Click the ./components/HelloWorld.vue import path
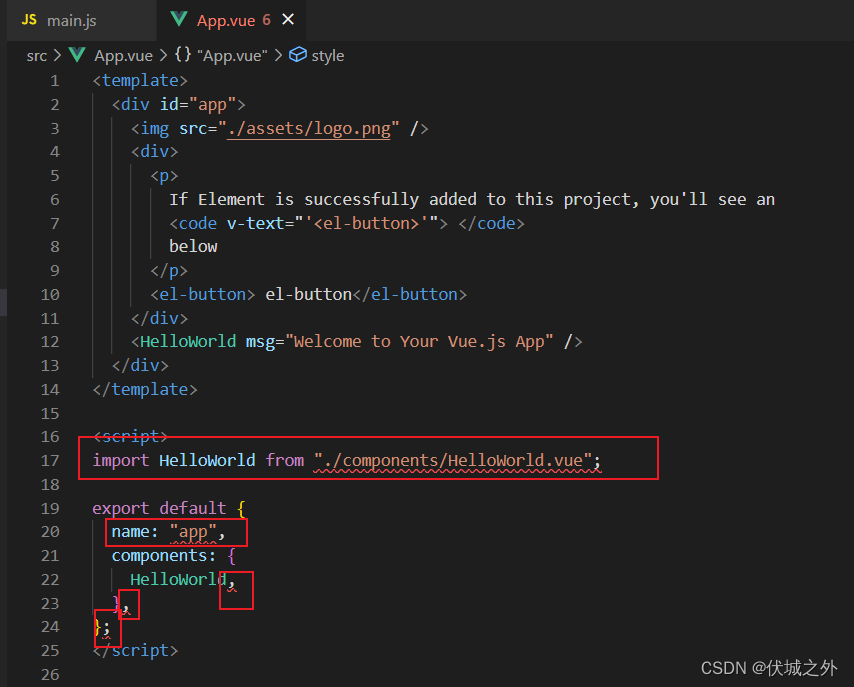The image size is (854, 687). tap(453, 460)
